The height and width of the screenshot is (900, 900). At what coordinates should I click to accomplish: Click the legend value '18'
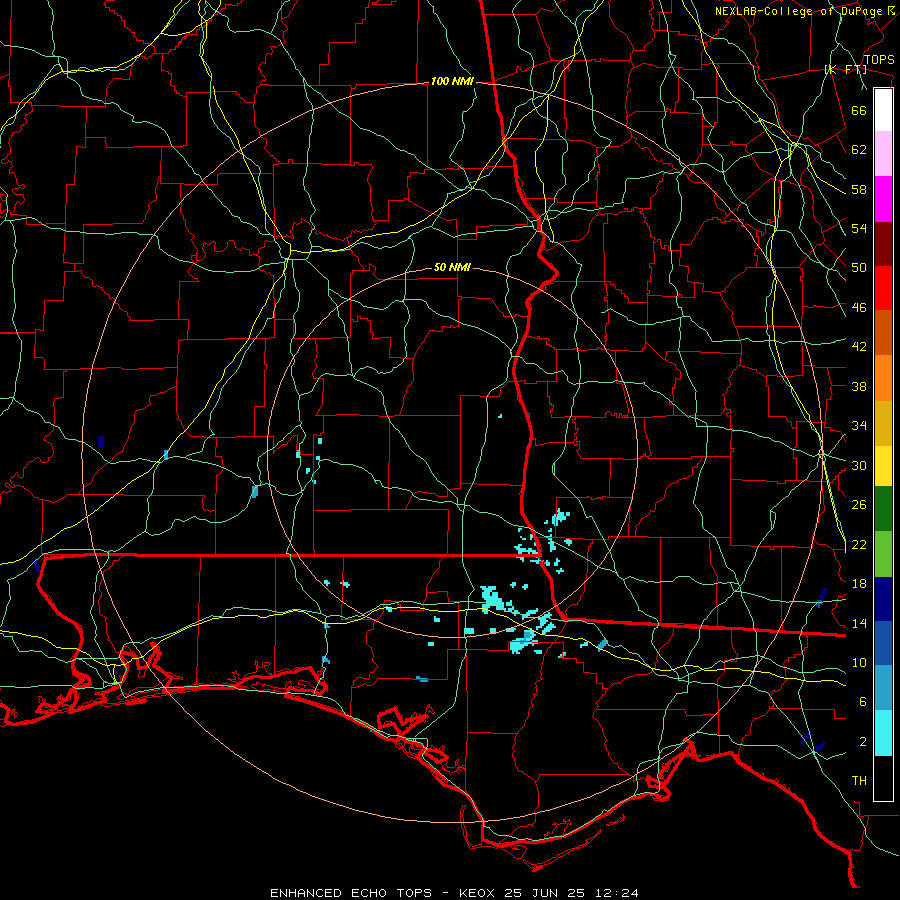click(859, 583)
